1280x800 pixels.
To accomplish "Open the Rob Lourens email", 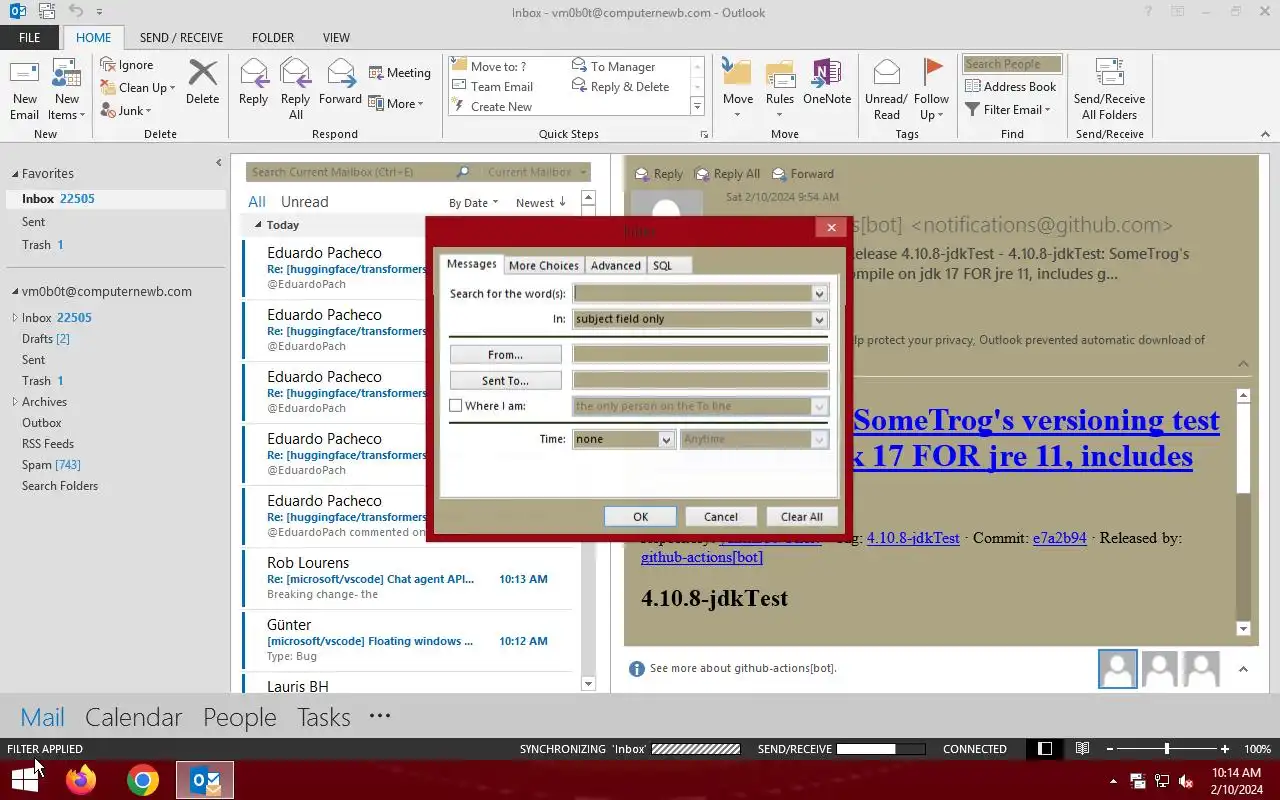I will pyautogui.click(x=407, y=578).
